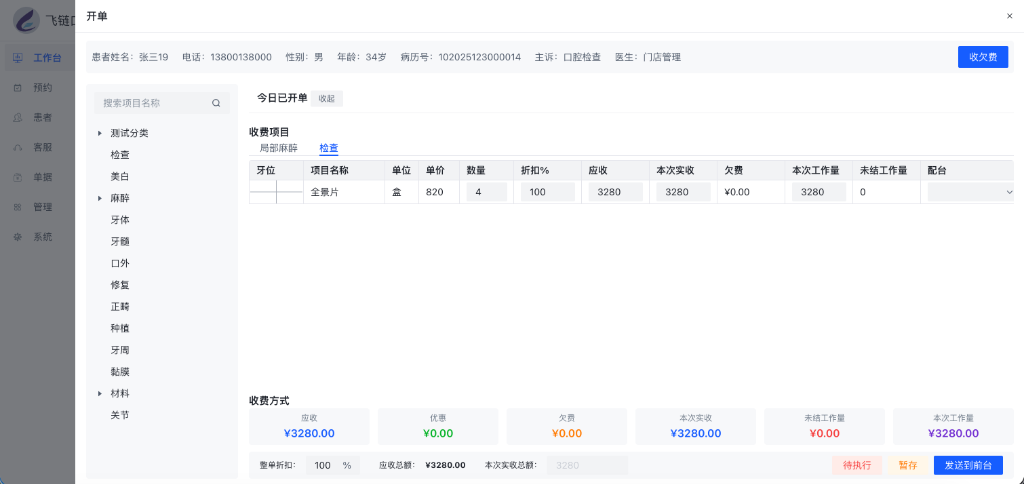Click the 发送到前台 button

(968, 466)
